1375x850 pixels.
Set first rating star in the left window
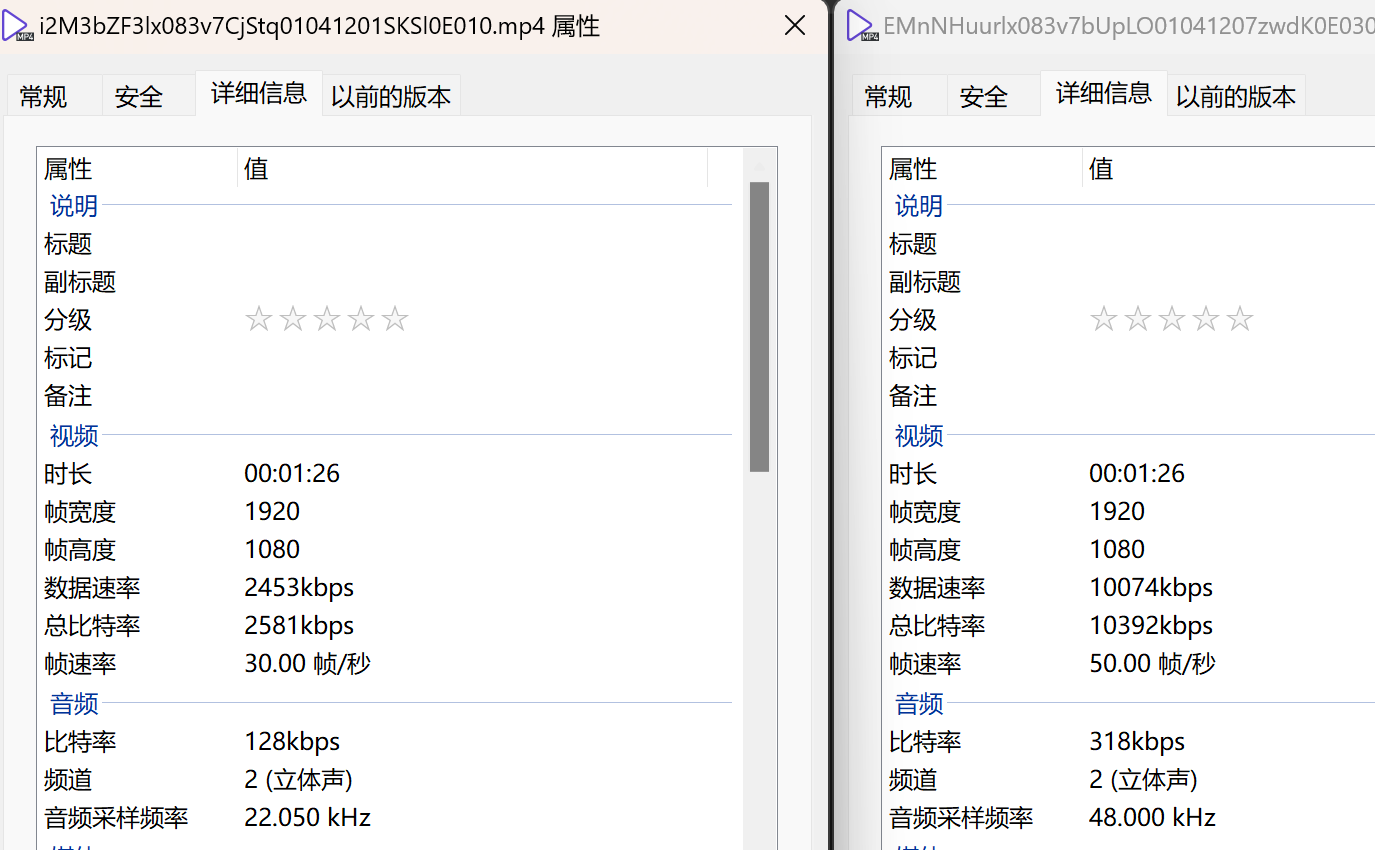[x=259, y=320]
